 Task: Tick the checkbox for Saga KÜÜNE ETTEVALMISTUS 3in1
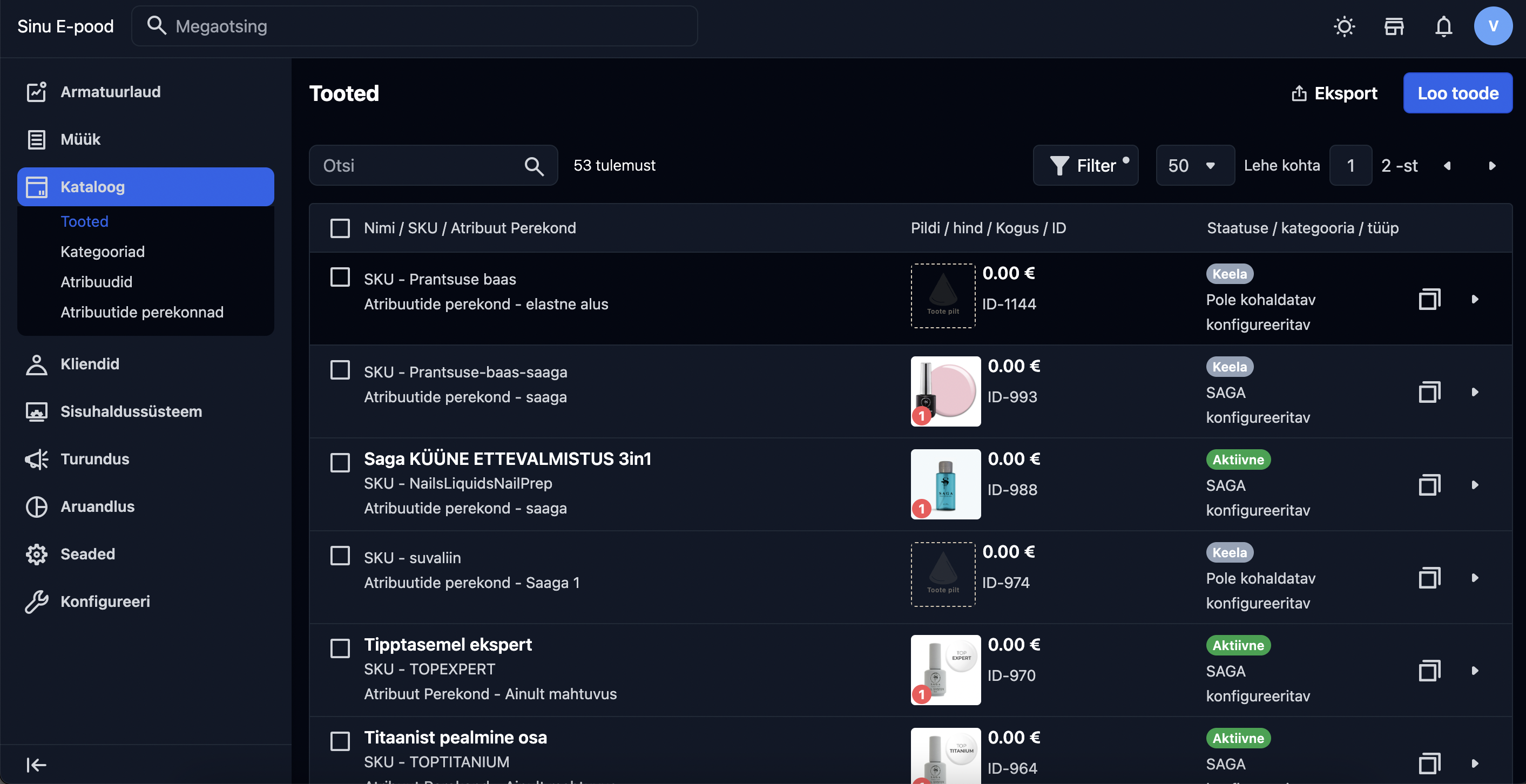340,463
